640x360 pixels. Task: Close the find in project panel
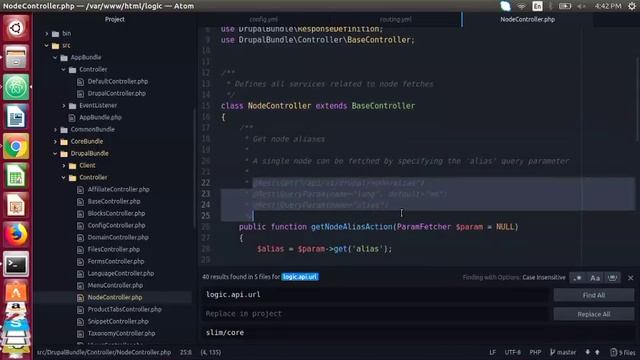[x=631, y=278]
